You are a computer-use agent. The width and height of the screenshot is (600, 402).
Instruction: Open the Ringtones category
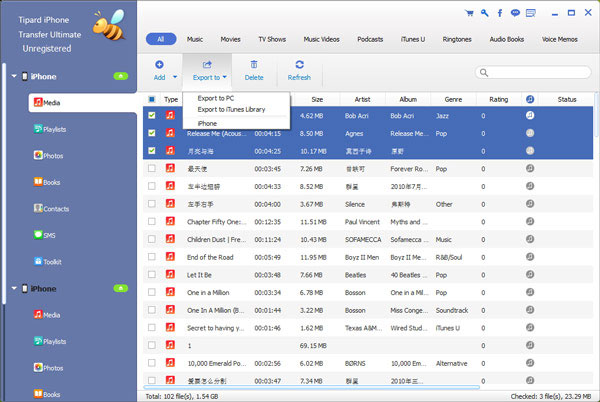(457, 39)
